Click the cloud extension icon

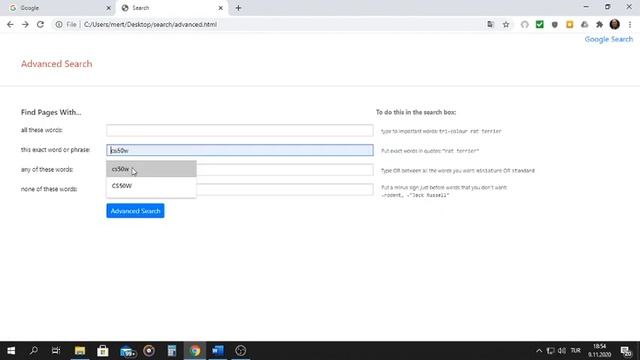(584, 24)
